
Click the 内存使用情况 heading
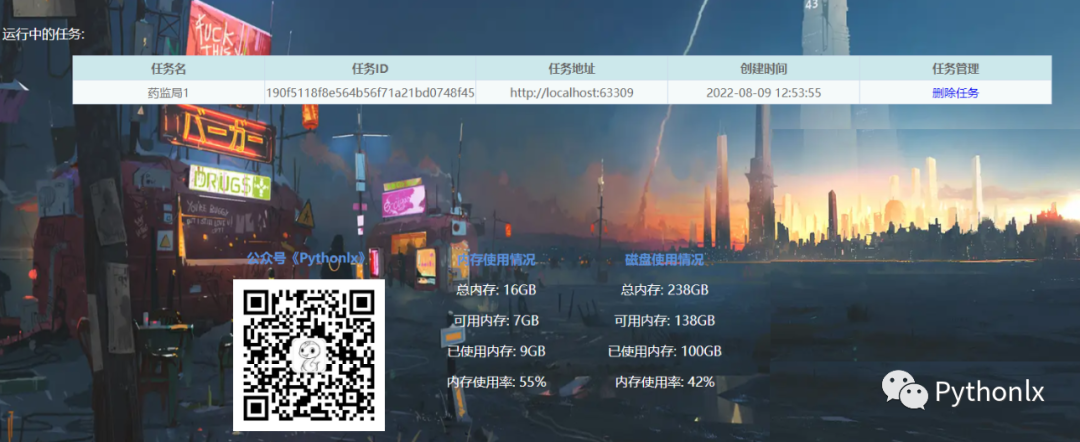pos(496,260)
